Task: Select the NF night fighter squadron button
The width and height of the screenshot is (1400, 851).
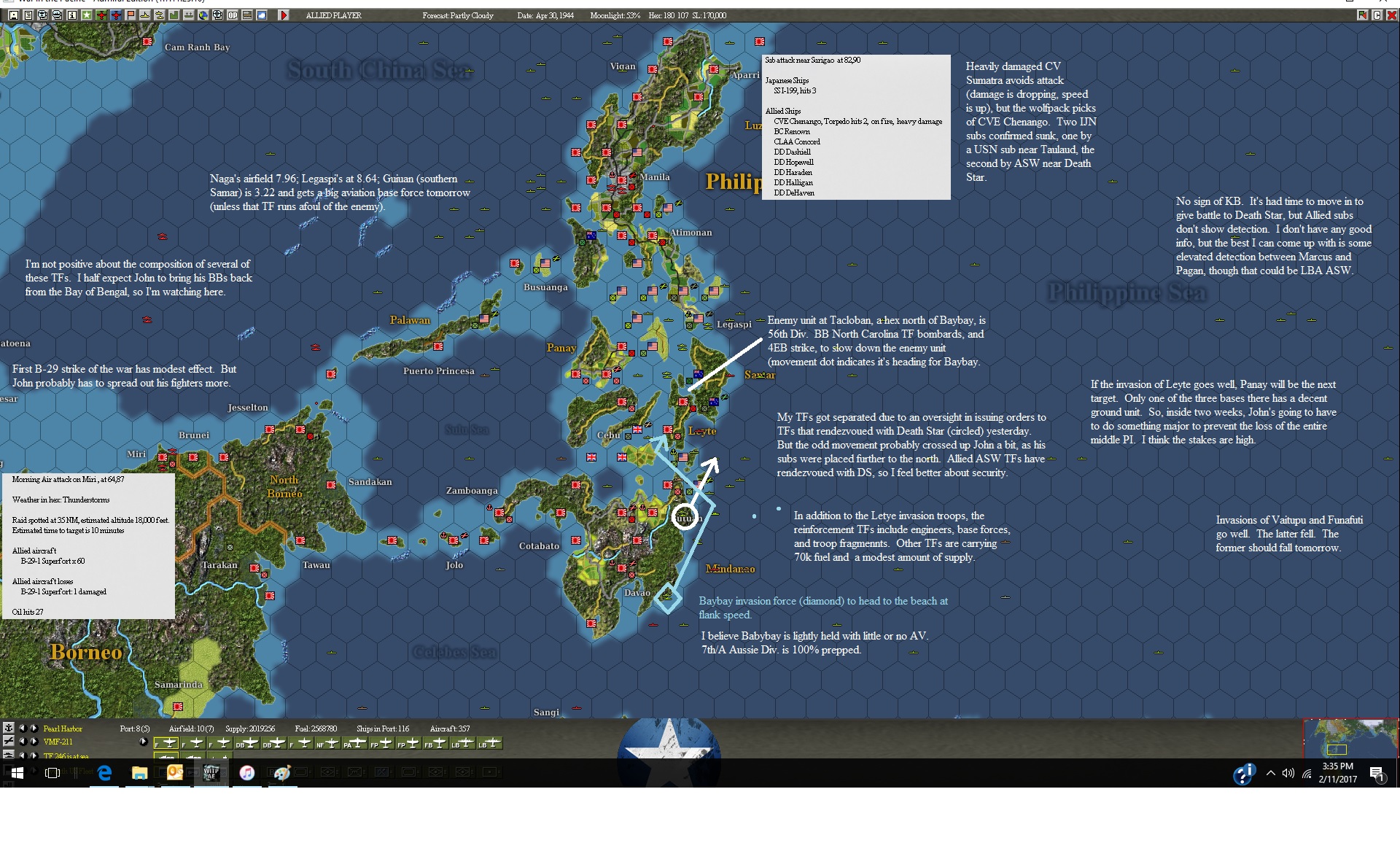Action: tap(327, 743)
